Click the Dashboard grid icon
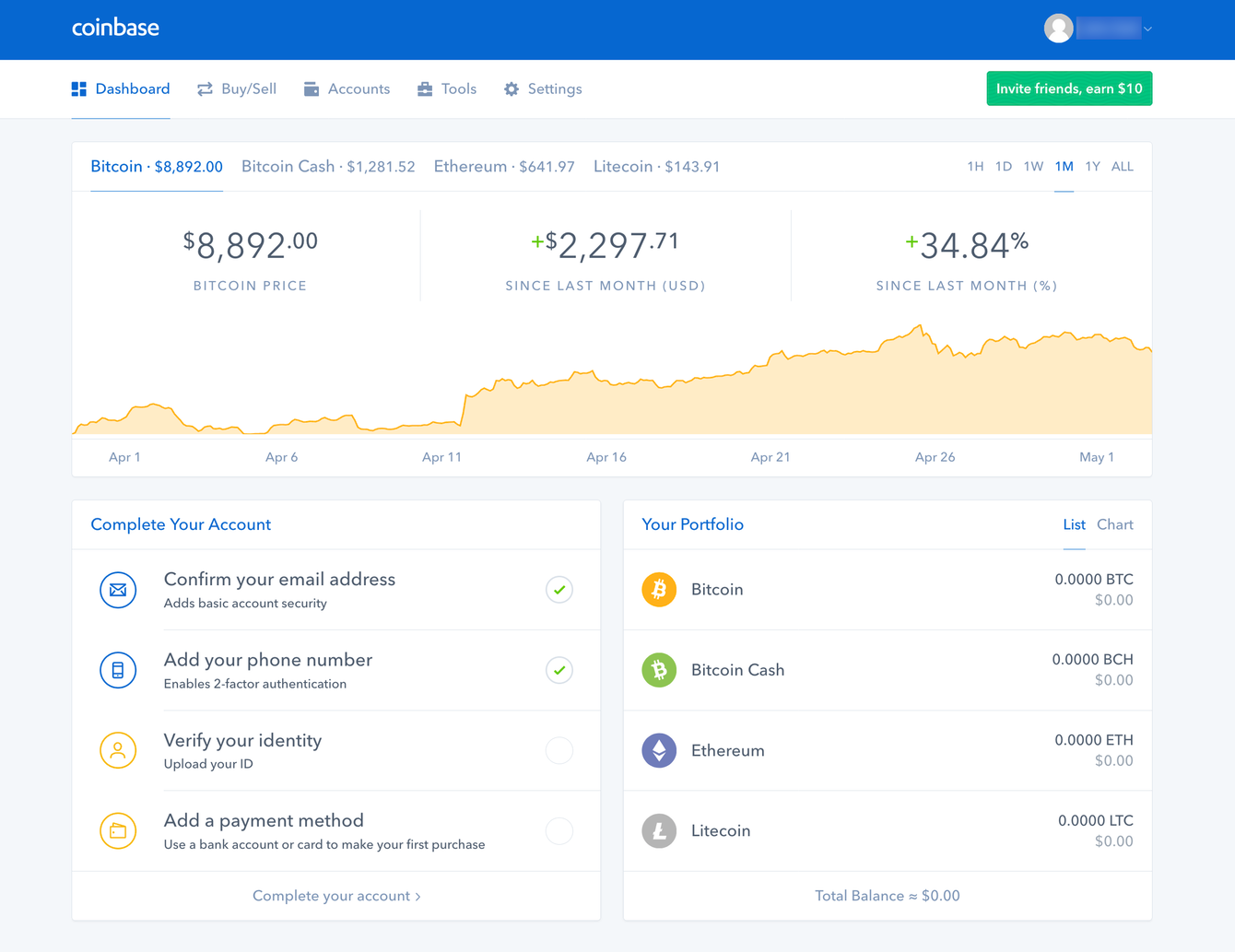 (x=77, y=88)
